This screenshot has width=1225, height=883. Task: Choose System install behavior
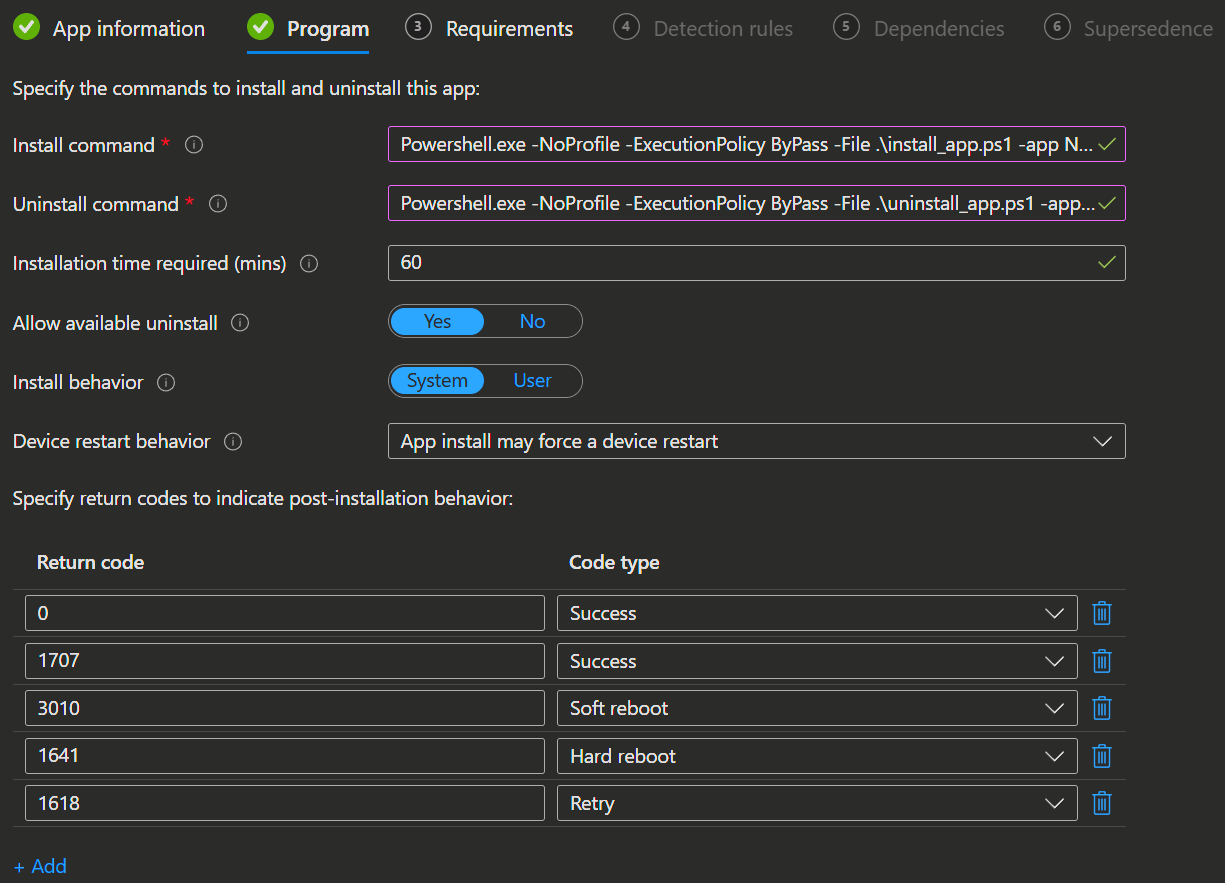pyautogui.click(x=437, y=381)
